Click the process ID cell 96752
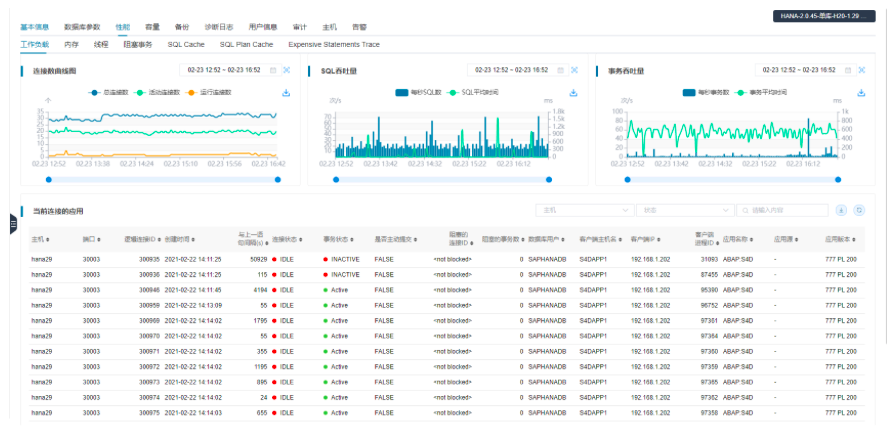 [709, 305]
